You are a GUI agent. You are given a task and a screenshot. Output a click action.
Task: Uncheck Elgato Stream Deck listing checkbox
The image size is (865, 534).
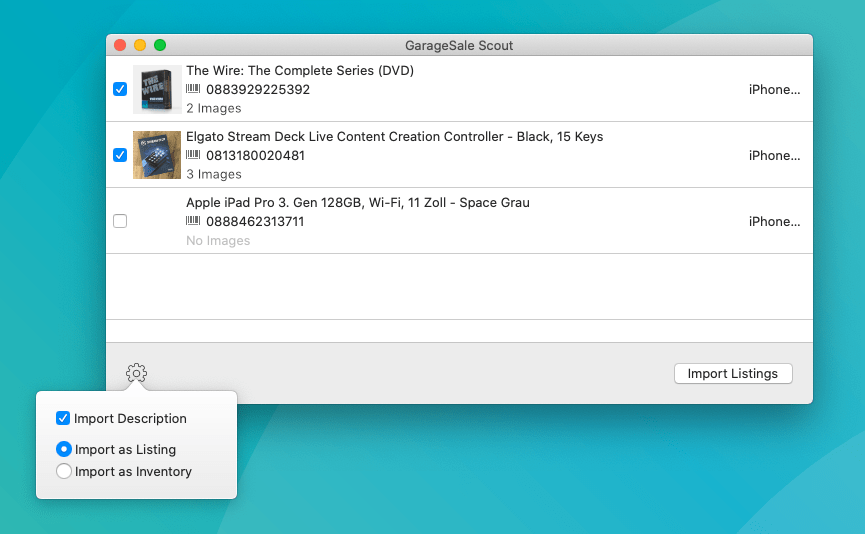[x=120, y=155]
